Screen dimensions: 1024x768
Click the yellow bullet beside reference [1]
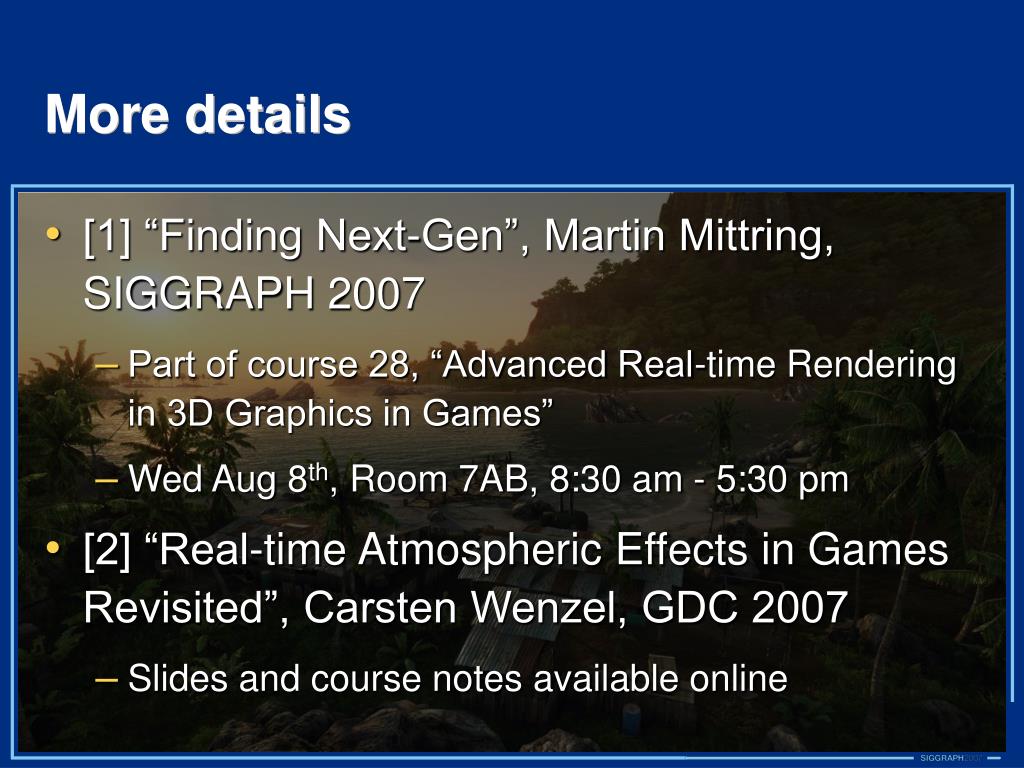click(54, 232)
